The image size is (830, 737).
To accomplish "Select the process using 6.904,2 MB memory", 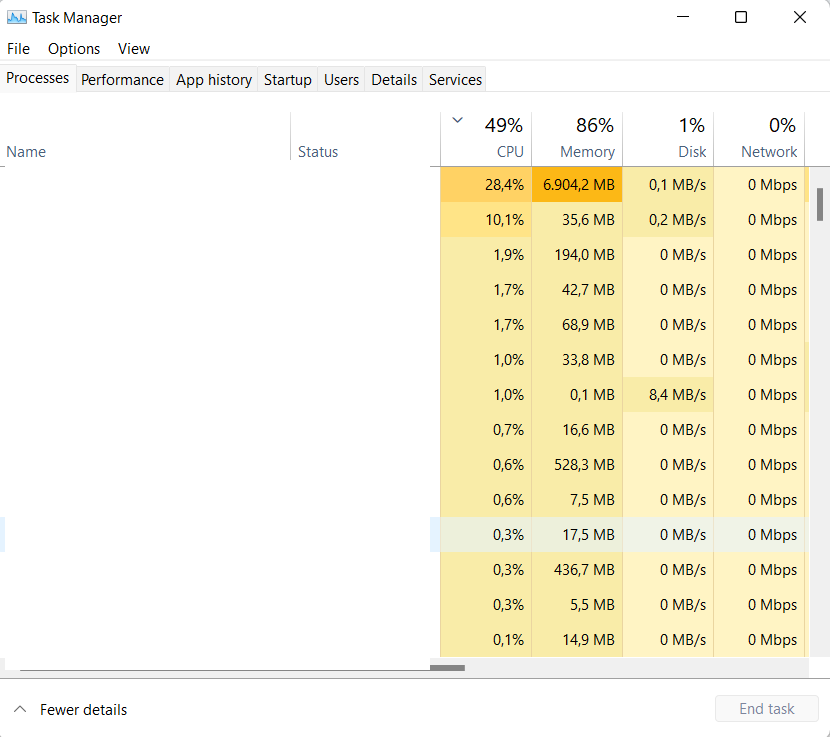I will 576,185.
